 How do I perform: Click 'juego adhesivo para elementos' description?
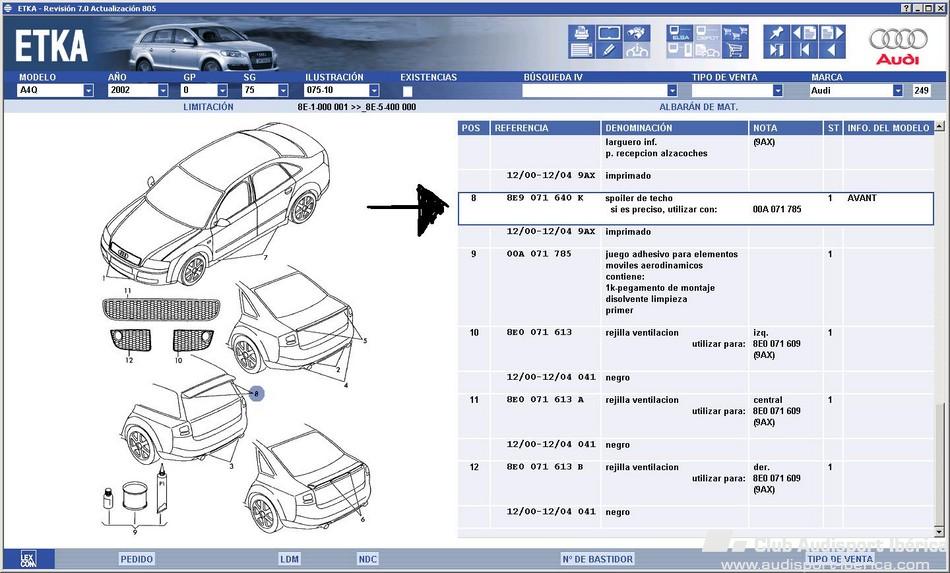pos(671,254)
